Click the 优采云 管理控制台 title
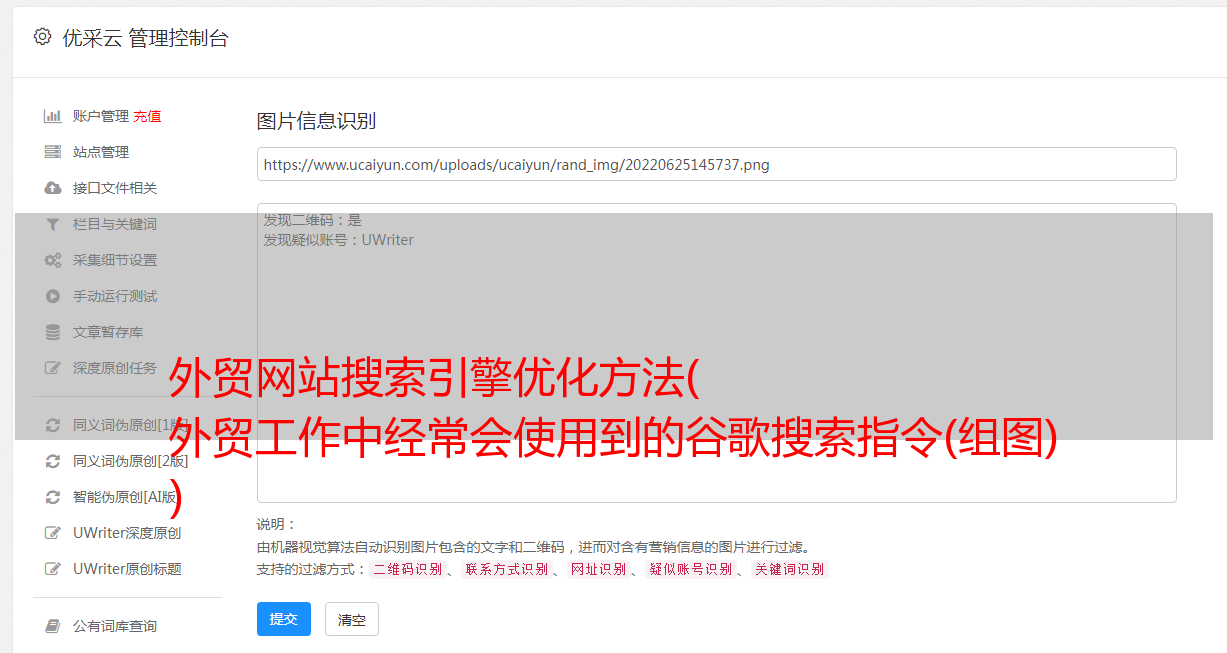This screenshot has width=1227, height=653. pyautogui.click(x=145, y=38)
